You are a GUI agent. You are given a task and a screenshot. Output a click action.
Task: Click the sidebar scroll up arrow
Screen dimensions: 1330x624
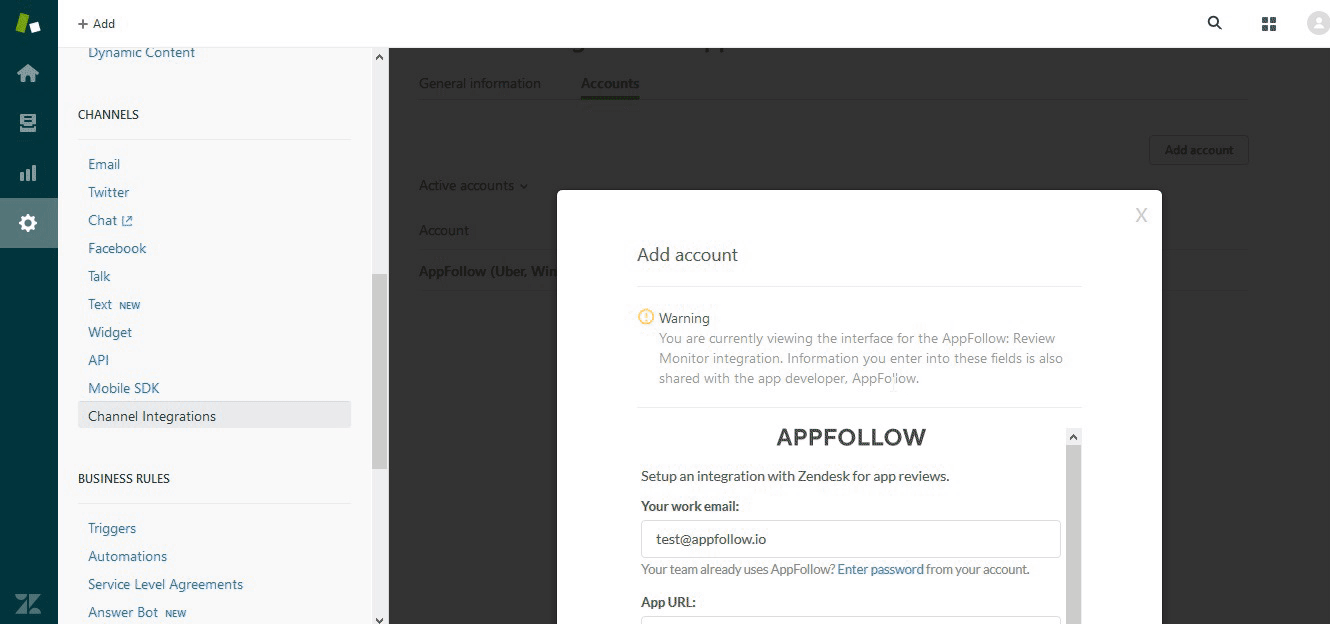tap(379, 57)
